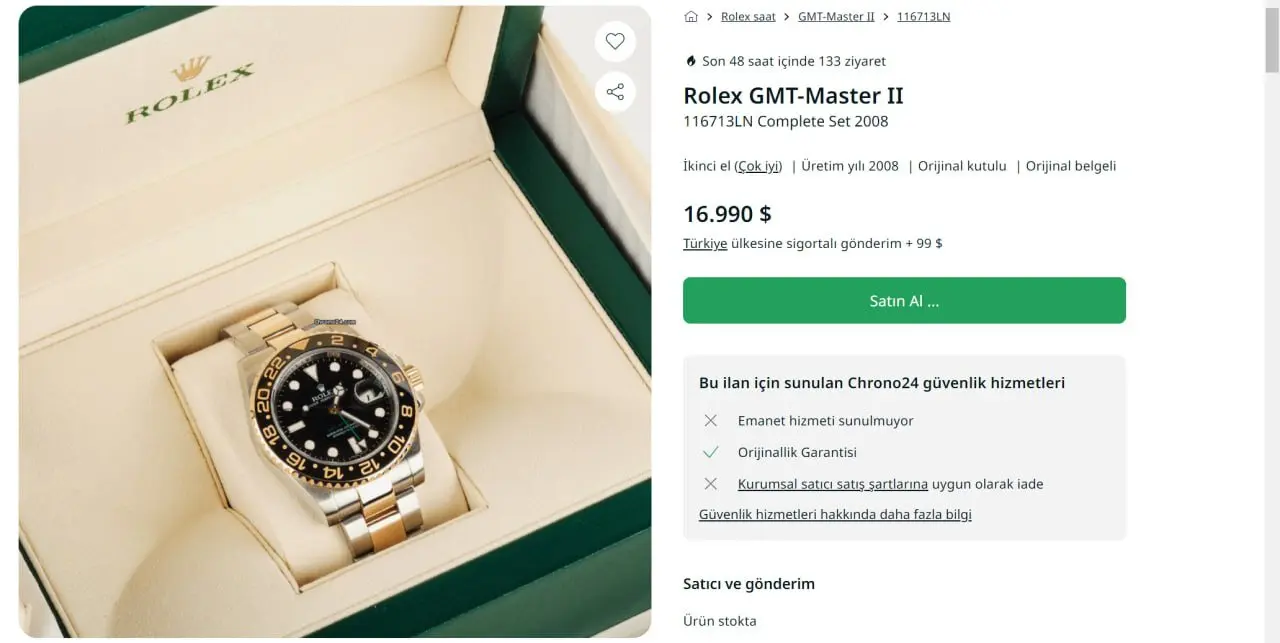This screenshot has width=1280, height=643.
Task: Click the 16.990 $ price
Action: point(727,214)
